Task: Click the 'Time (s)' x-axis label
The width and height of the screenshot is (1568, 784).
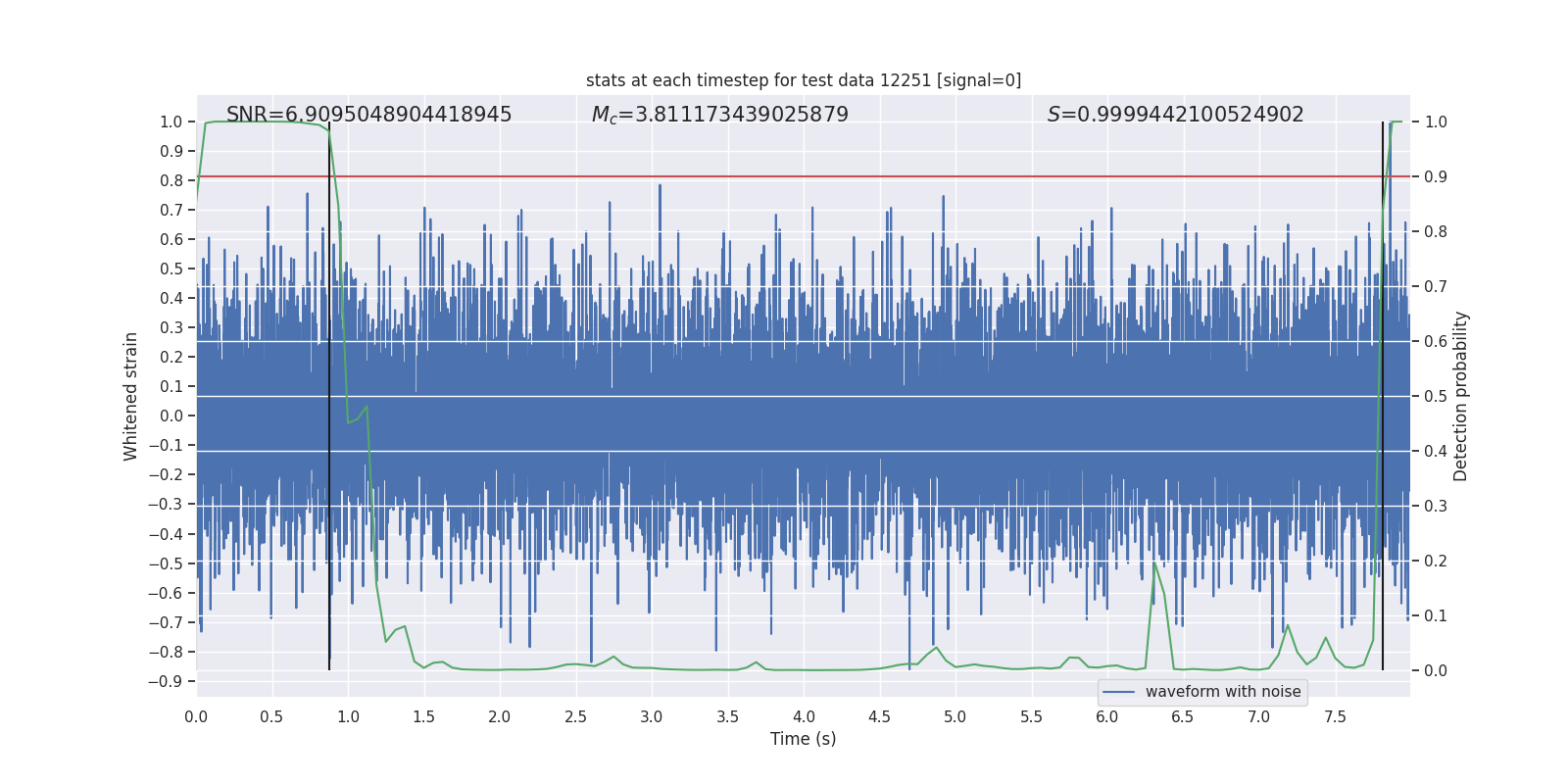Action: 803,739
